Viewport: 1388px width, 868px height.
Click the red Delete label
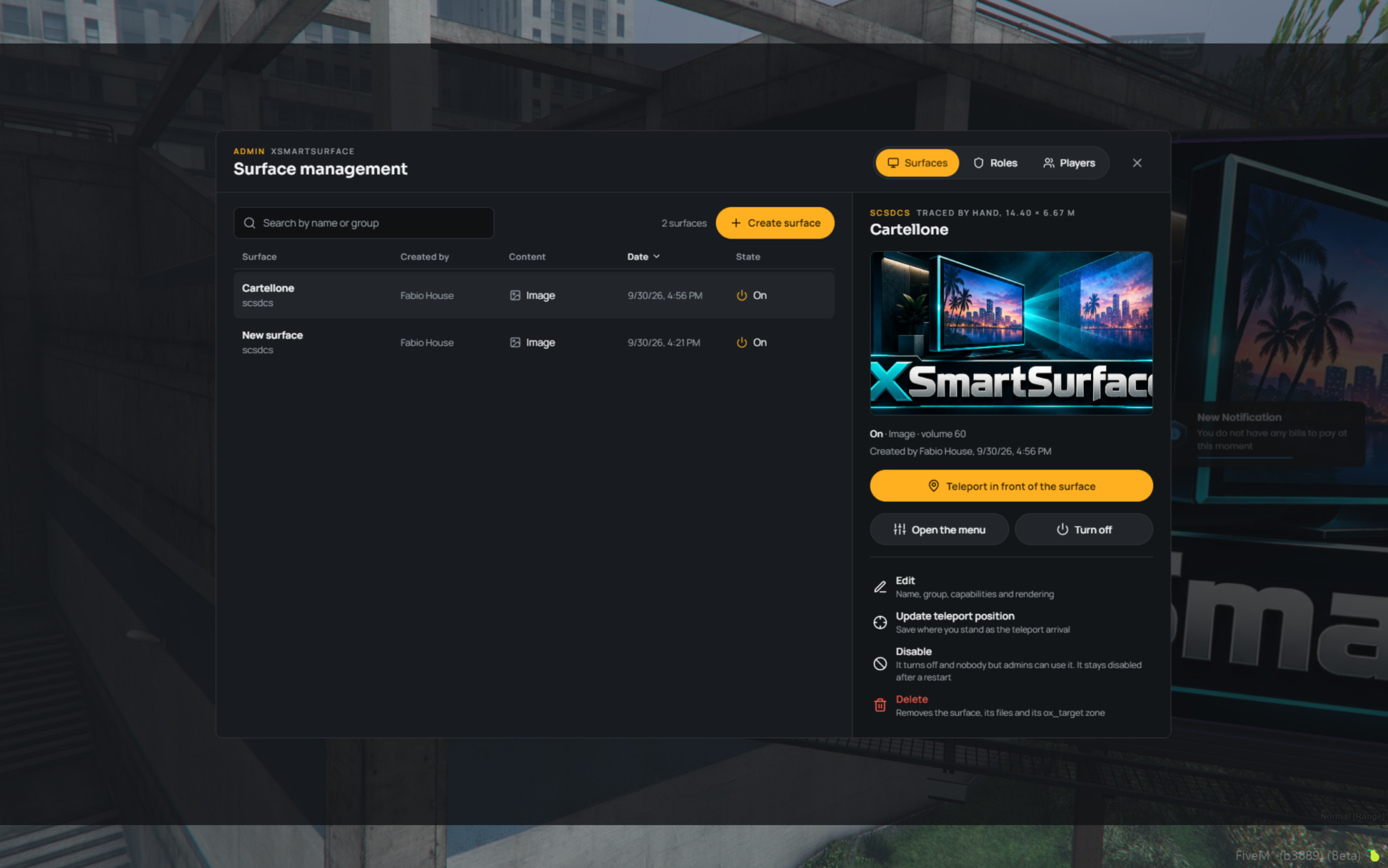pyautogui.click(x=911, y=699)
